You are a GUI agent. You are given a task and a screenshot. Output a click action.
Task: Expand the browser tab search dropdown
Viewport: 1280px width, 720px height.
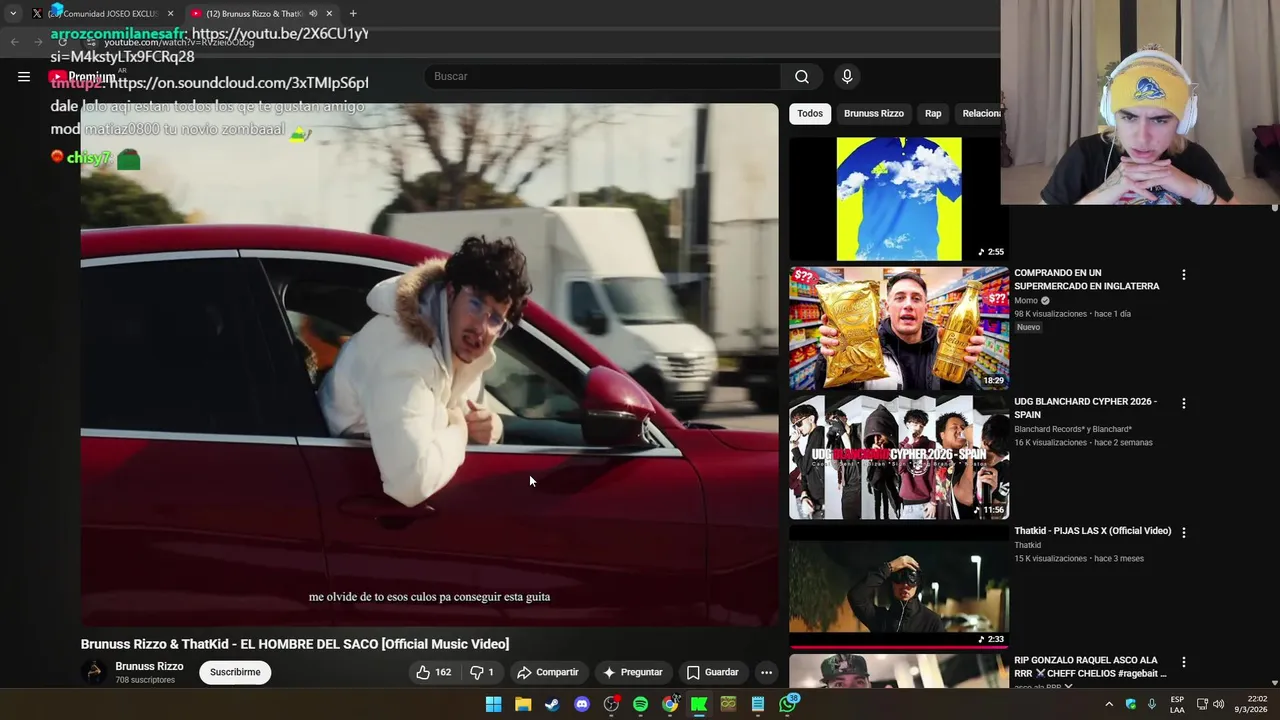tap(13, 13)
